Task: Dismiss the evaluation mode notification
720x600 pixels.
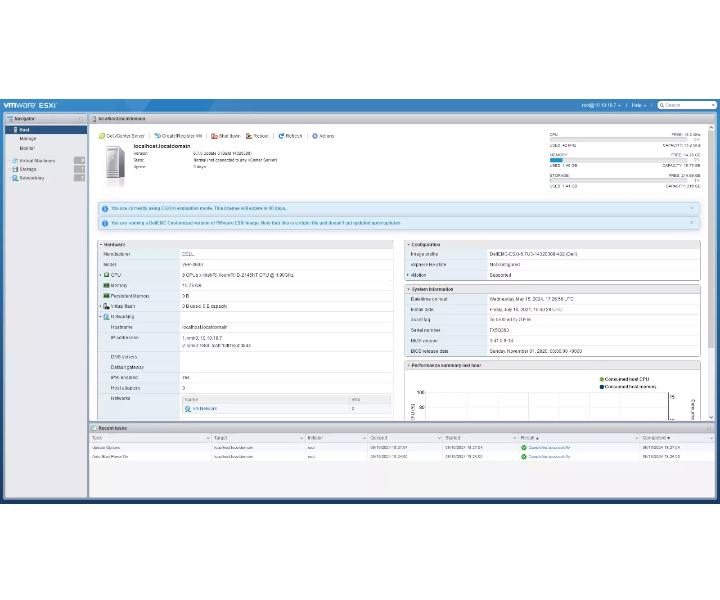Action: (691, 208)
